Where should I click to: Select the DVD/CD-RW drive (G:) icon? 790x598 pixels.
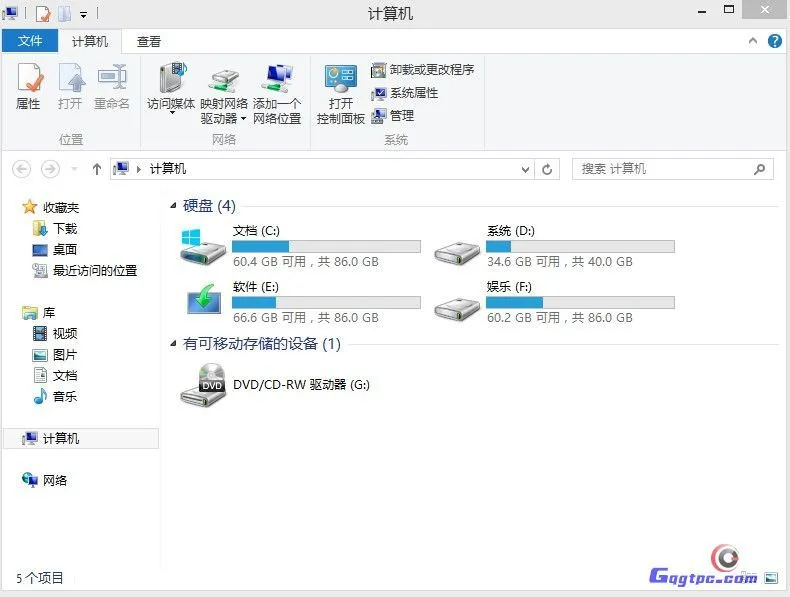pyautogui.click(x=203, y=385)
